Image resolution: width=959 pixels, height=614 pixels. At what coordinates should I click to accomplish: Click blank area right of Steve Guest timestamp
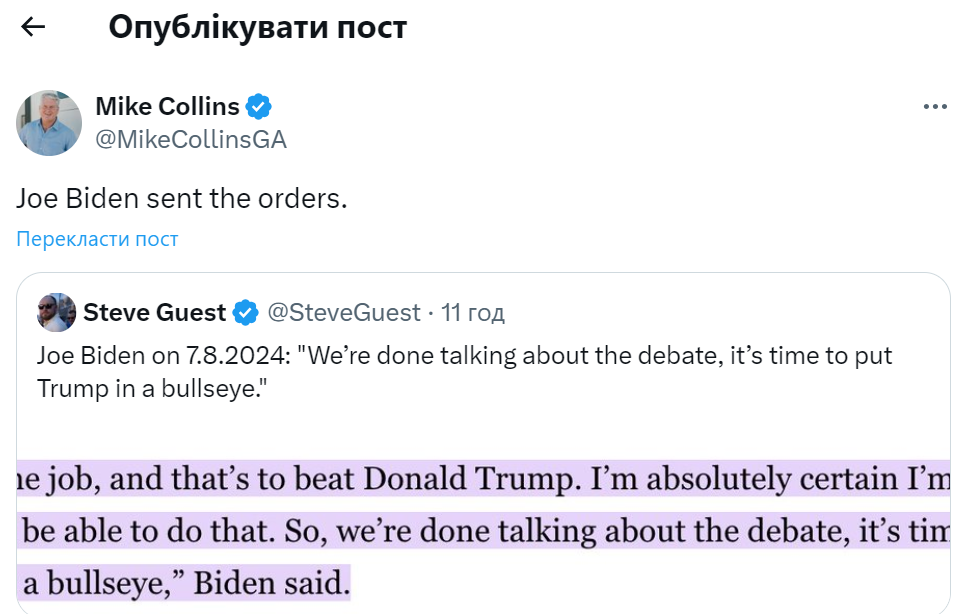(720, 313)
